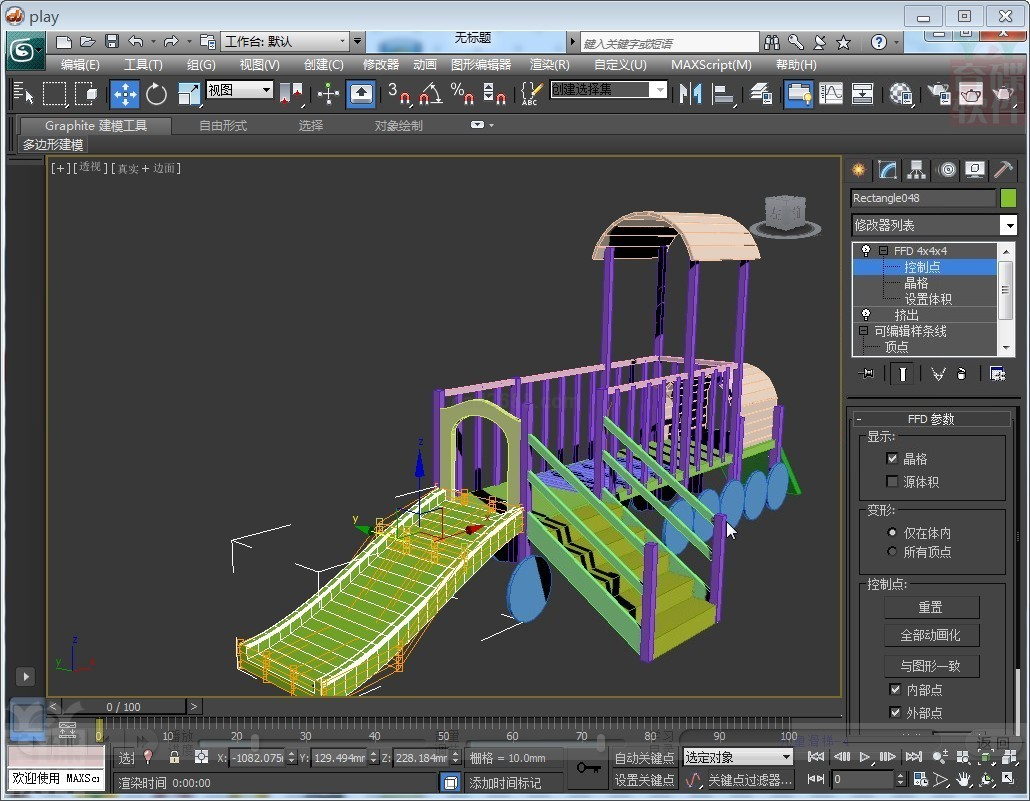This screenshot has height=801, width=1030.
Task: Open the 渲染(R) menu
Action: pos(550,65)
